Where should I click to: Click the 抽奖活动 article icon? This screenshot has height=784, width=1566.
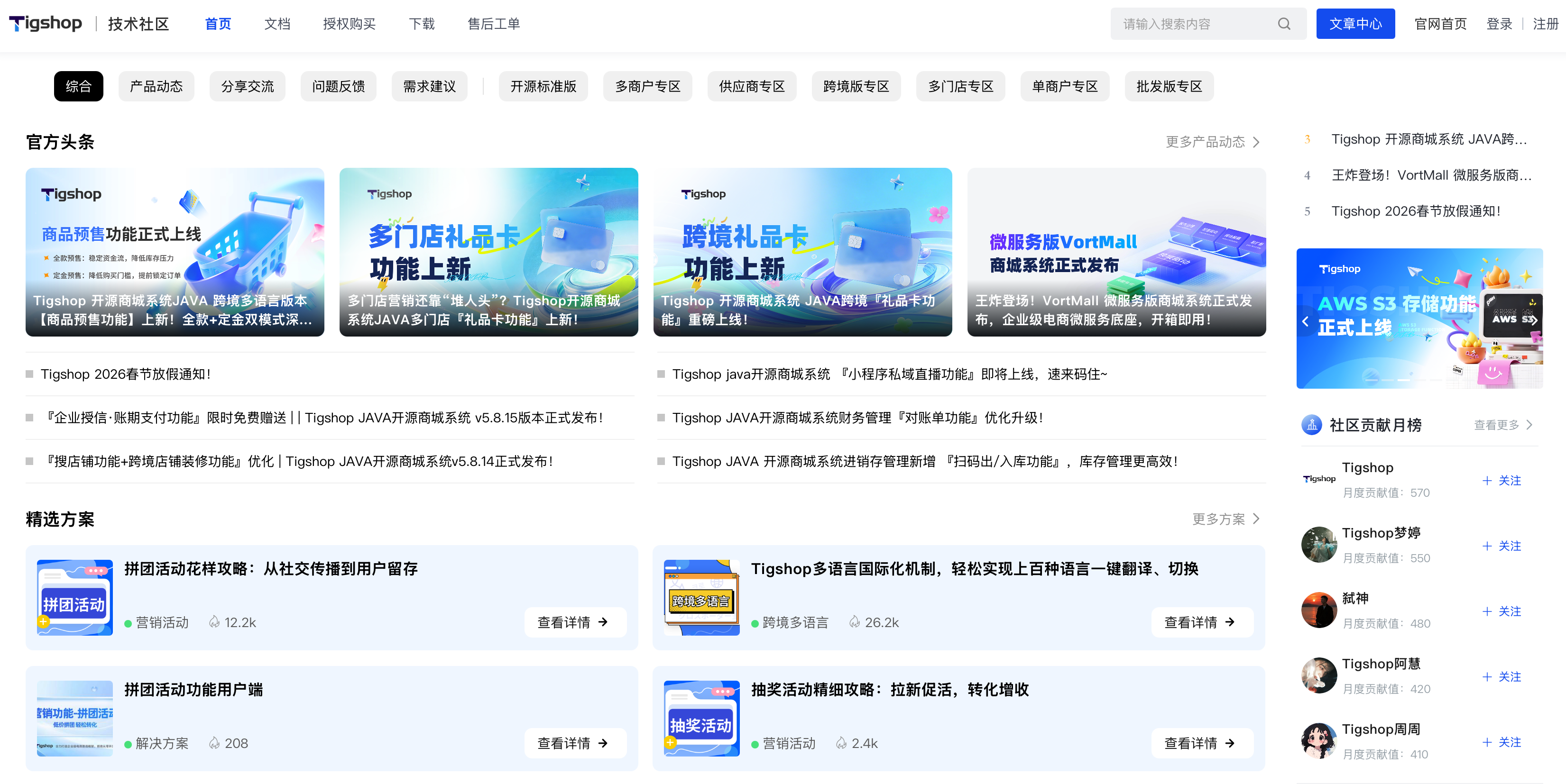(x=701, y=719)
